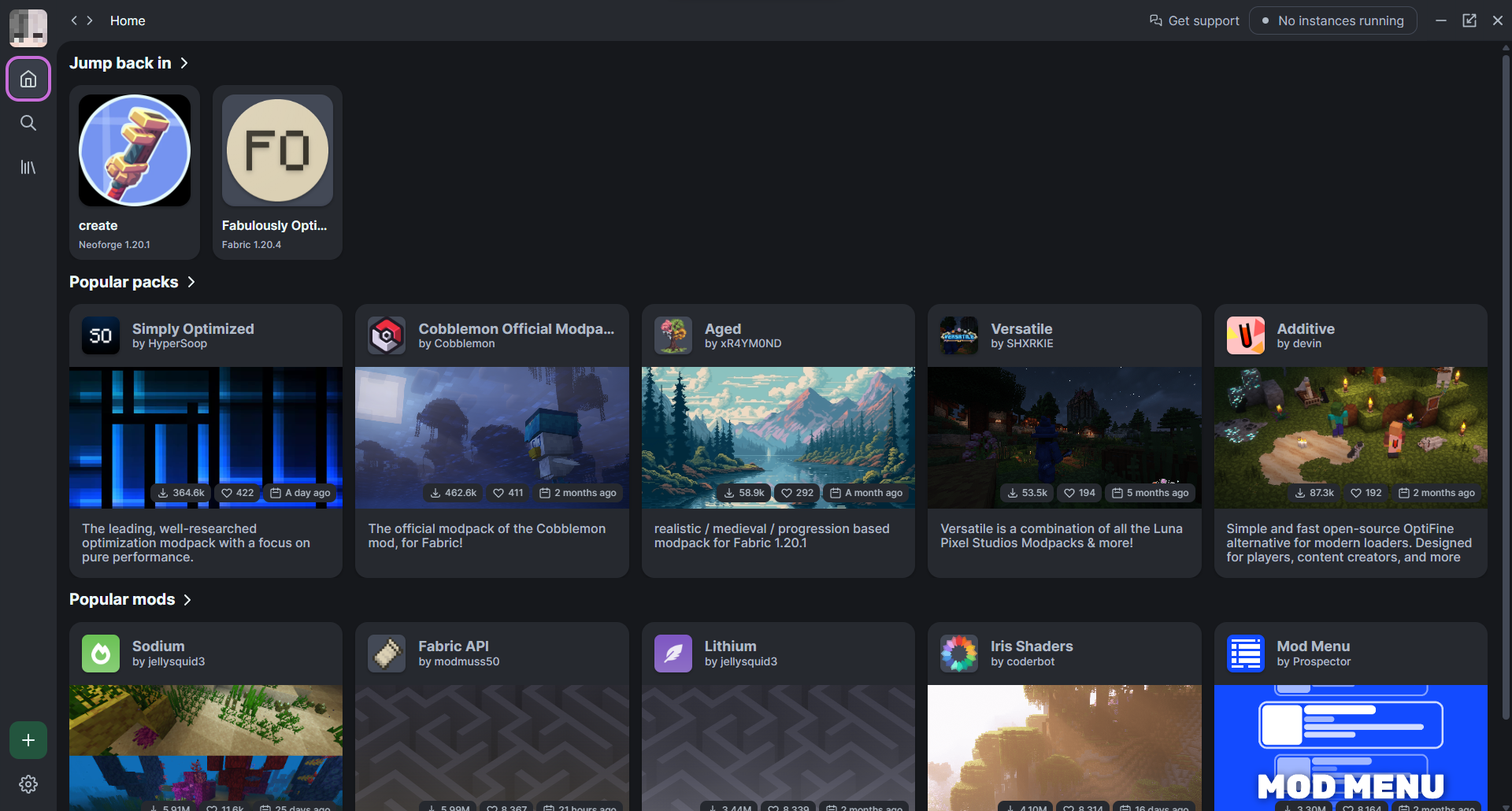Click the Simply Optimized pack icon
Screen dimensions: 1512x811
(101, 335)
